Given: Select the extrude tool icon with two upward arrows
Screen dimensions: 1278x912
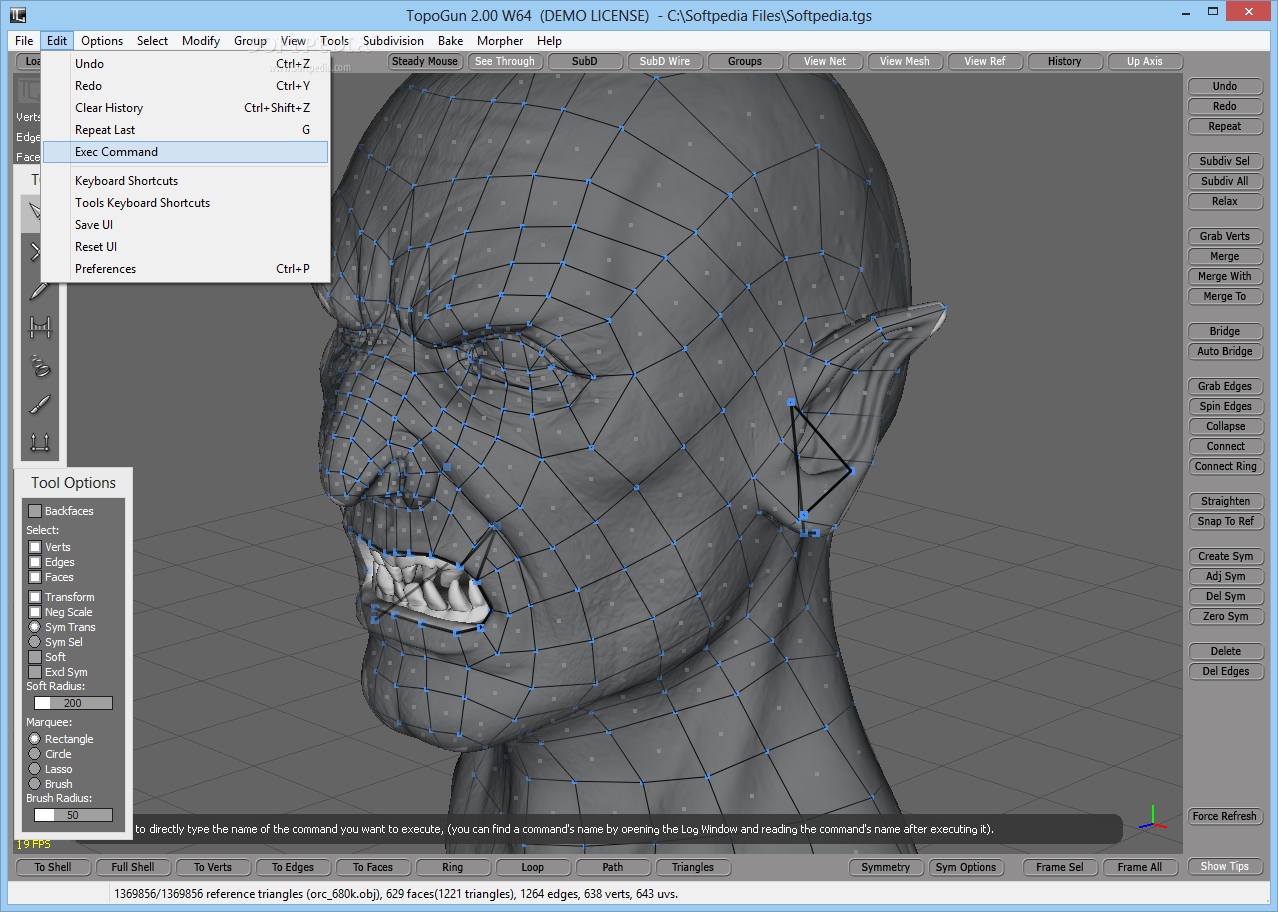Looking at the screenshot, I should coord(40,442).
